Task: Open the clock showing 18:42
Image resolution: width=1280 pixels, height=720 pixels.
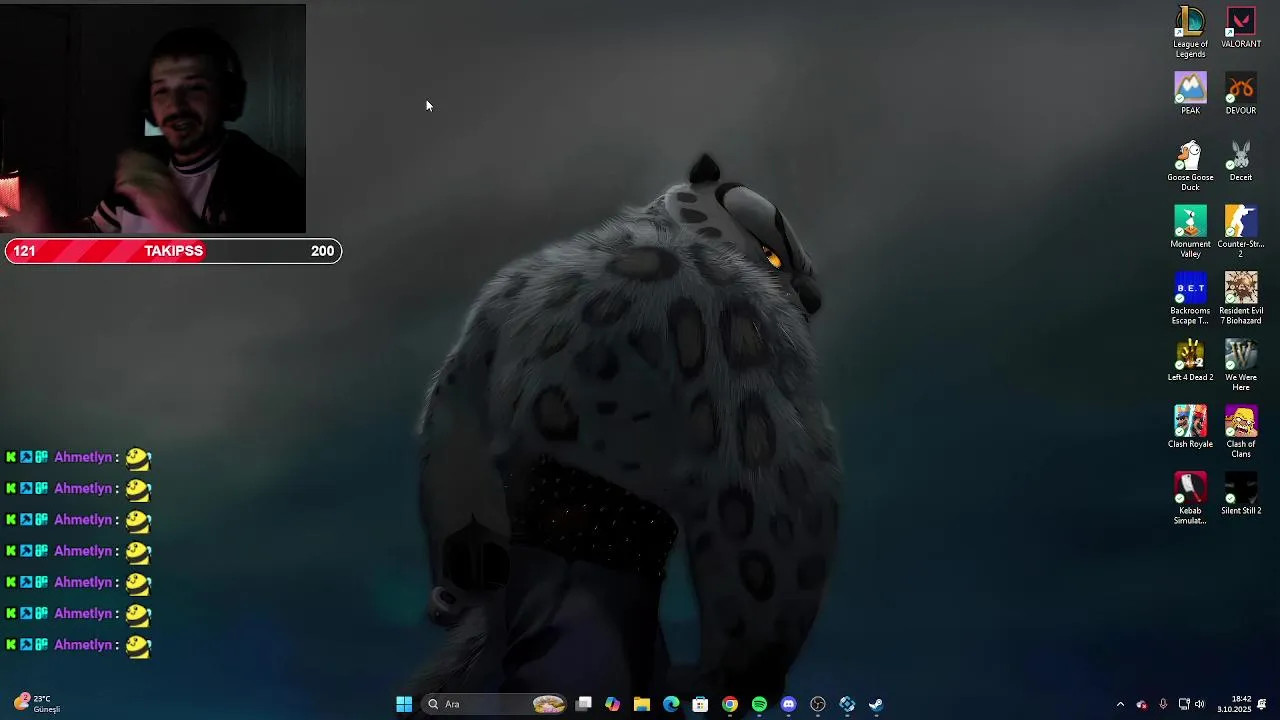Action: [x=1234, y=704]
